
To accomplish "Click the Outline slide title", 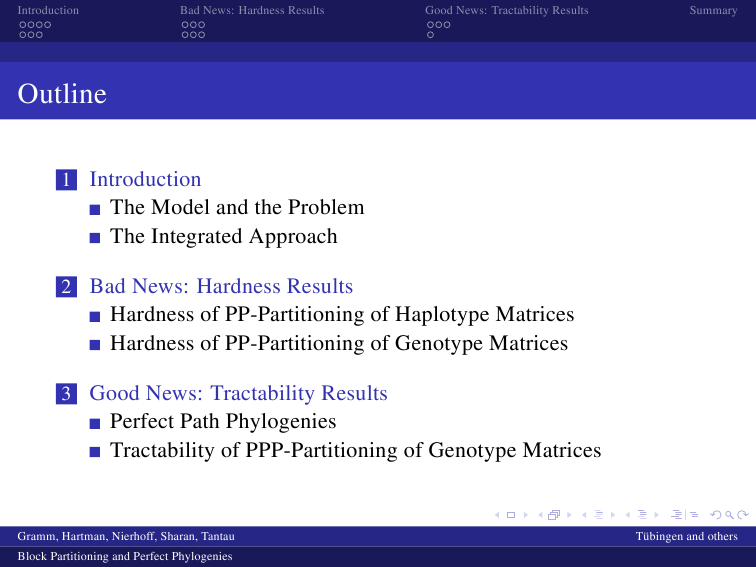I will coord(62,94).
